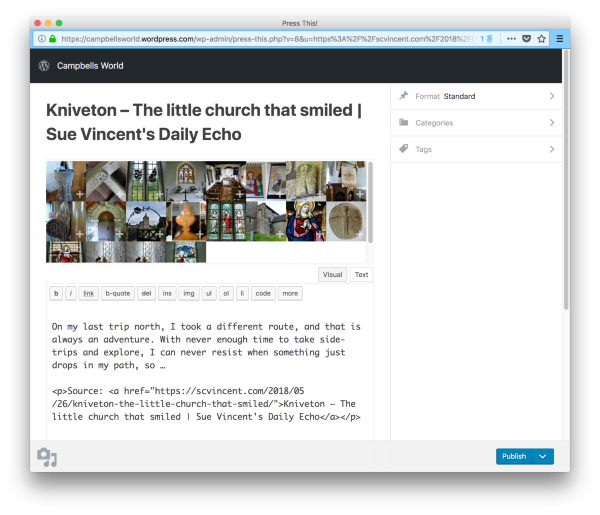The image size is (600, 515).
Task: Click the 'Source:' paragraph text in editor
Action: click(x=206, y=404)
